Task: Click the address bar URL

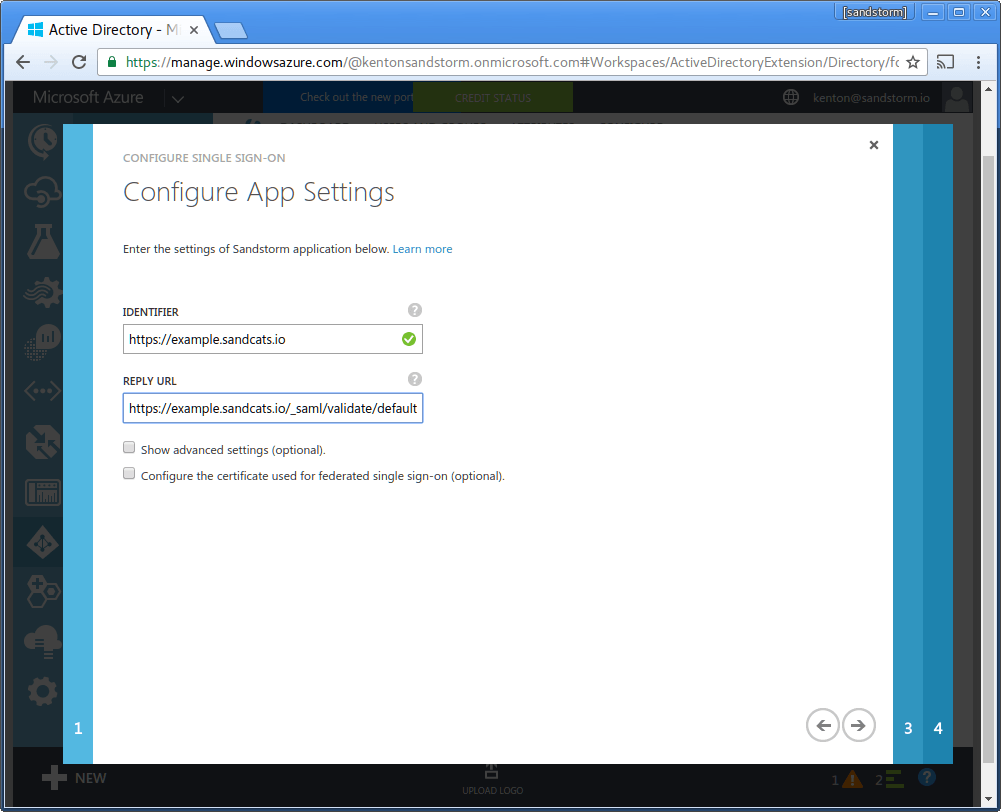Action: point(512,62)
